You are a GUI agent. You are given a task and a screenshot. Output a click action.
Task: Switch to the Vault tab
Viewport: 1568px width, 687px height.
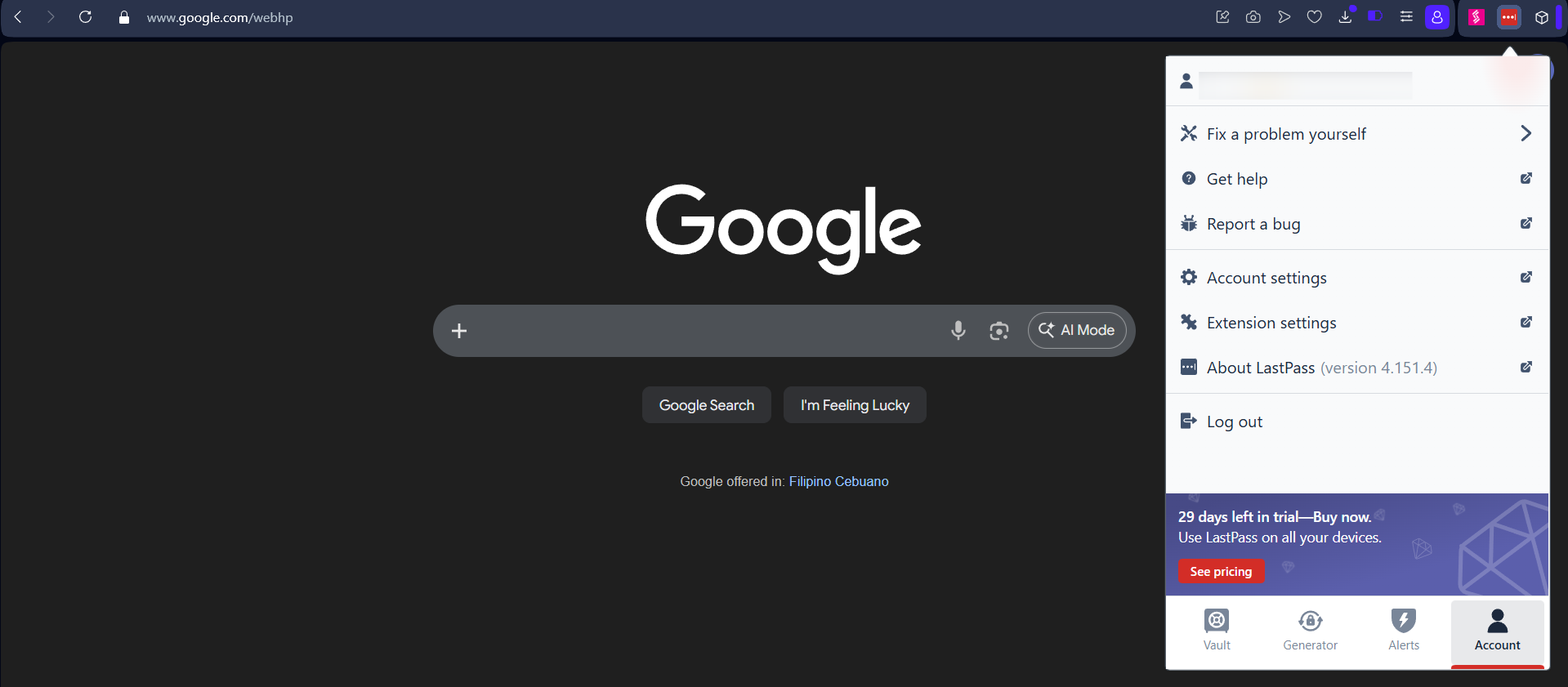[x=1217, y=631]
